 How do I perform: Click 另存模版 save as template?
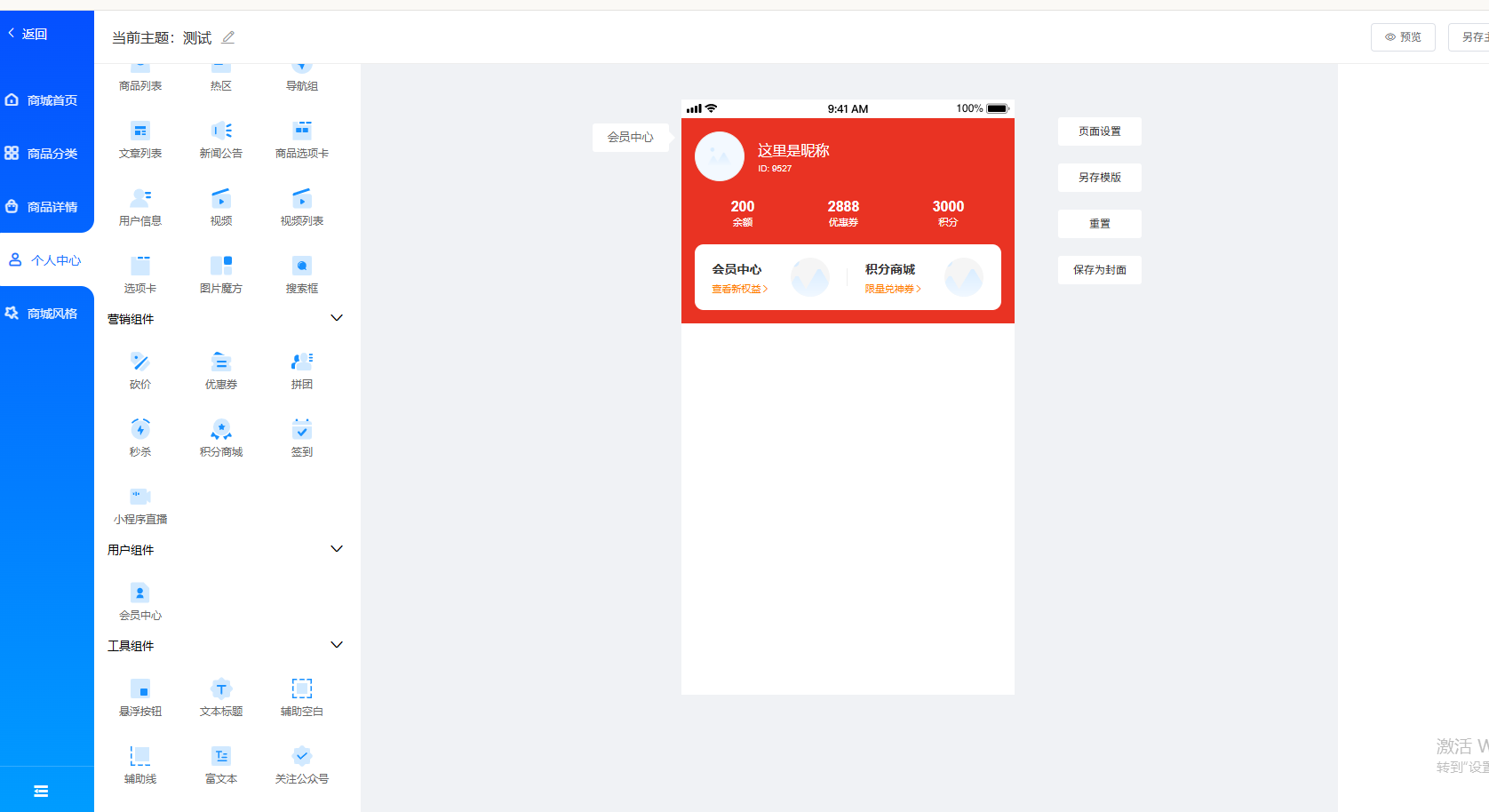(1100, 178)
